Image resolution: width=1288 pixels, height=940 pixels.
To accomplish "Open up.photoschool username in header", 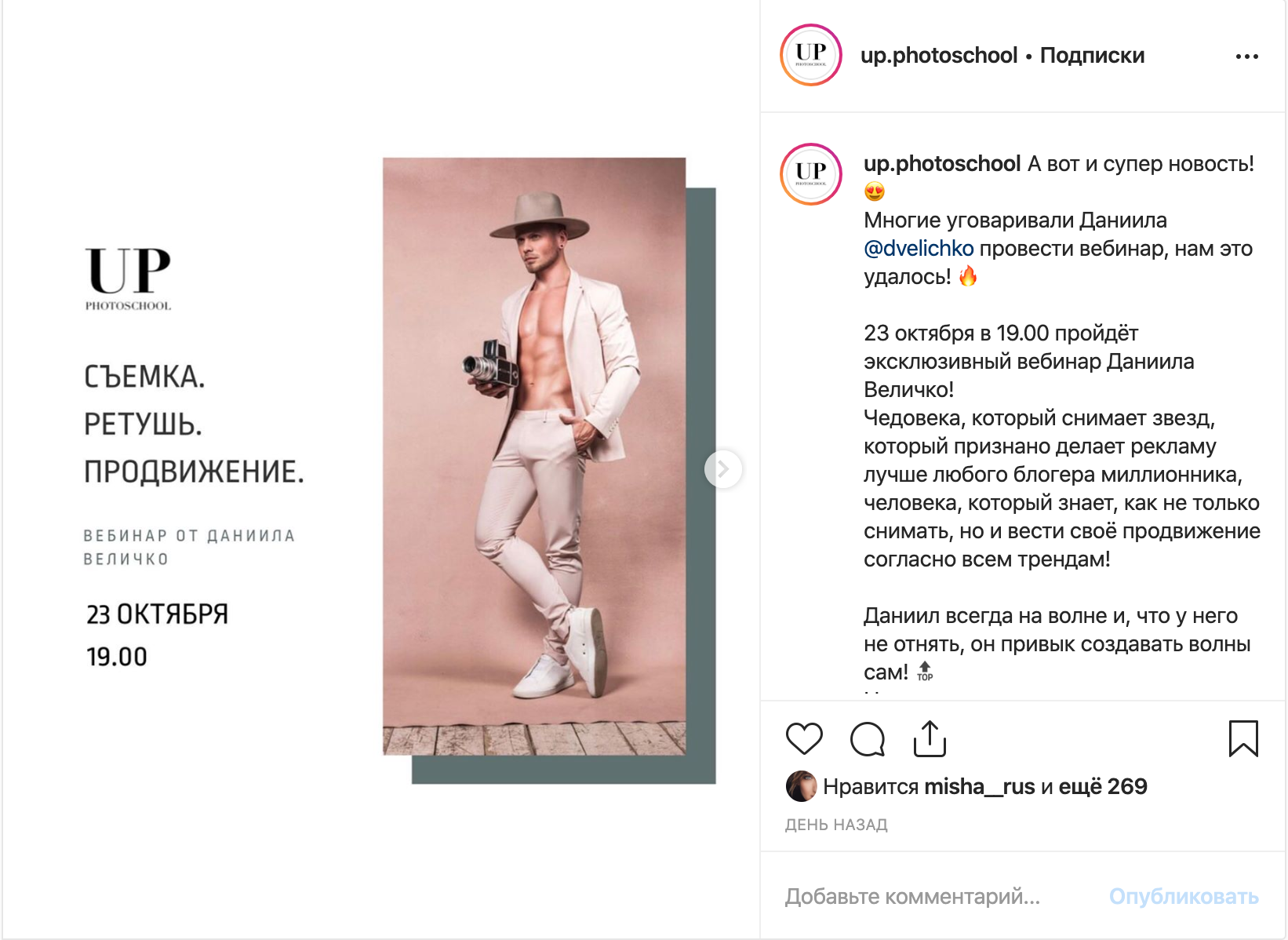I will (938, 56).
